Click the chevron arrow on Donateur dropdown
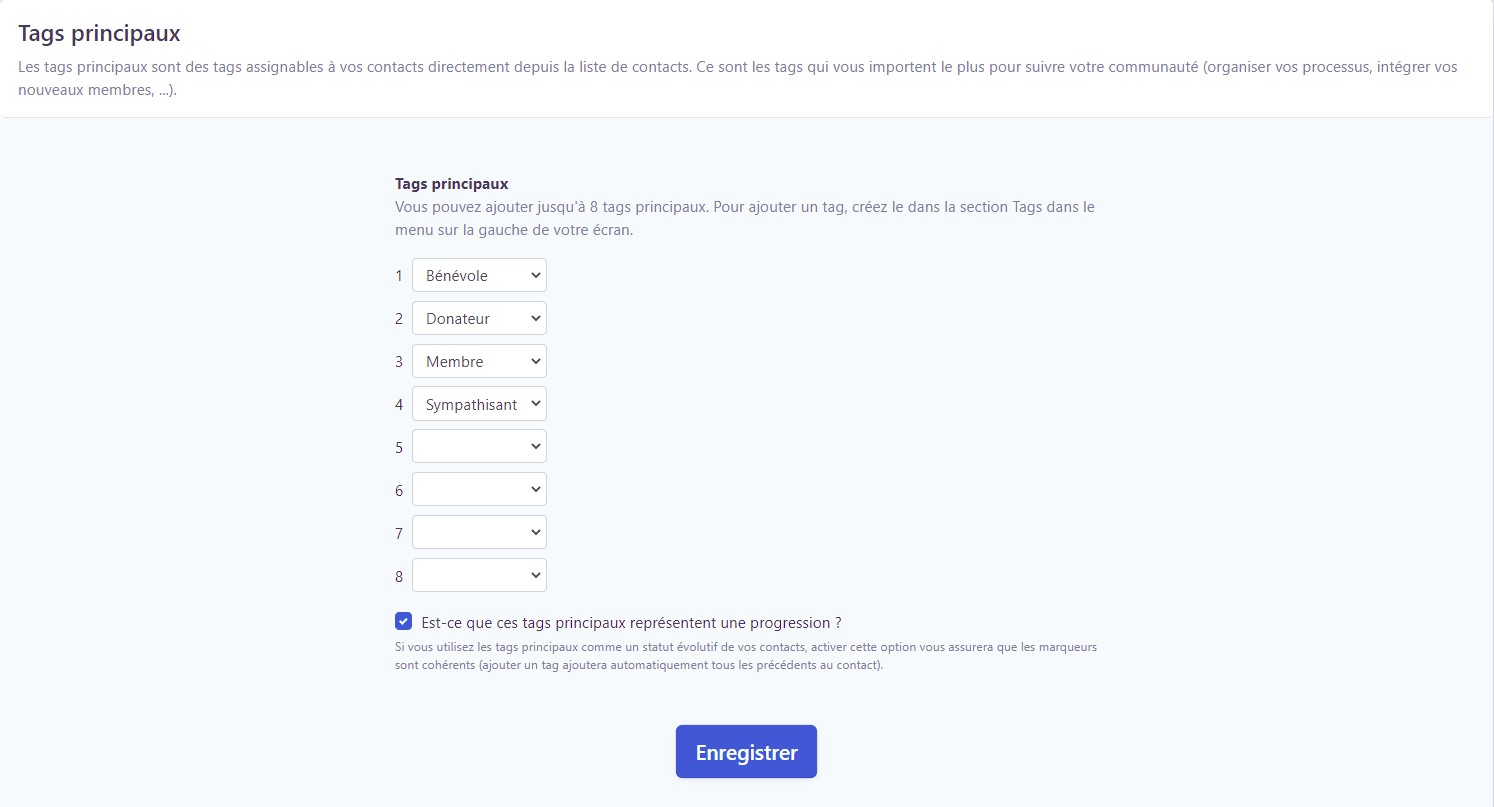 pyautogui.click(x=536, y=318)
